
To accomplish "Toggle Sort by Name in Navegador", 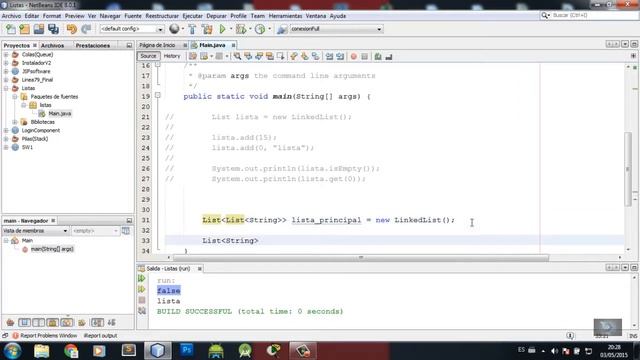I will click(97, 323).
